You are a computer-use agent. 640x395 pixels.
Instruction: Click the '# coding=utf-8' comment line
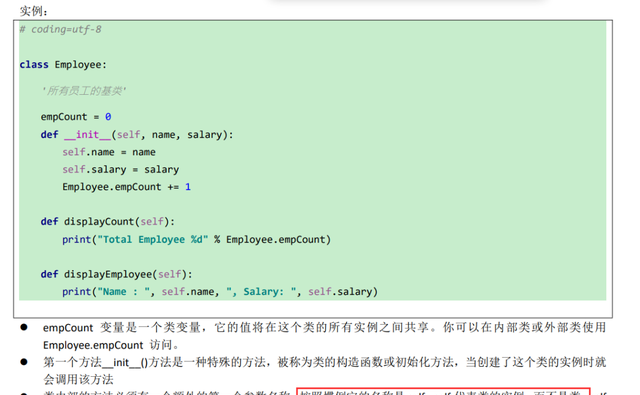pyautogui.click(x=60, y=29)
